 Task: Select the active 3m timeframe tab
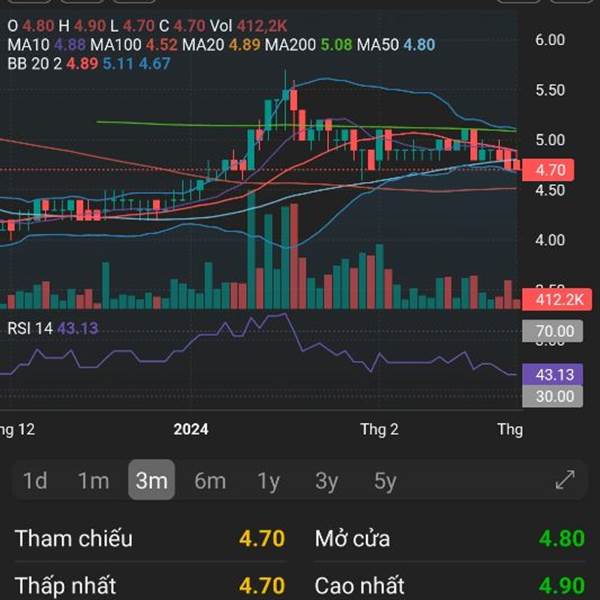[x=152, y=480]
